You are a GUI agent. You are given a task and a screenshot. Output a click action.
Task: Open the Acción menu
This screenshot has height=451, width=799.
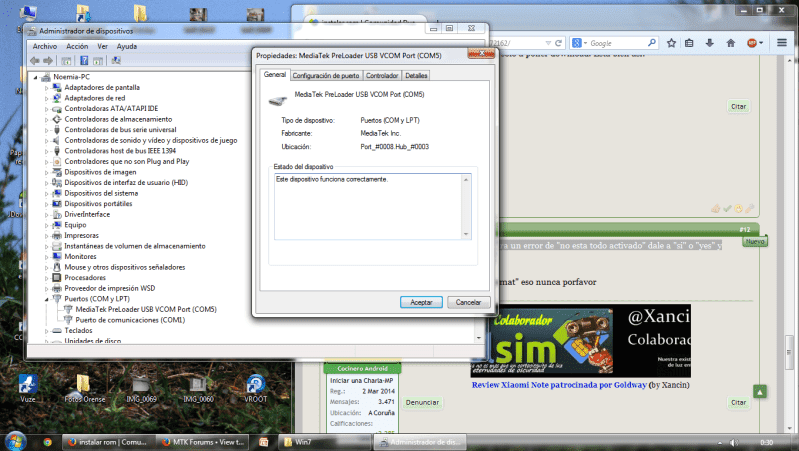pos(77,46)
